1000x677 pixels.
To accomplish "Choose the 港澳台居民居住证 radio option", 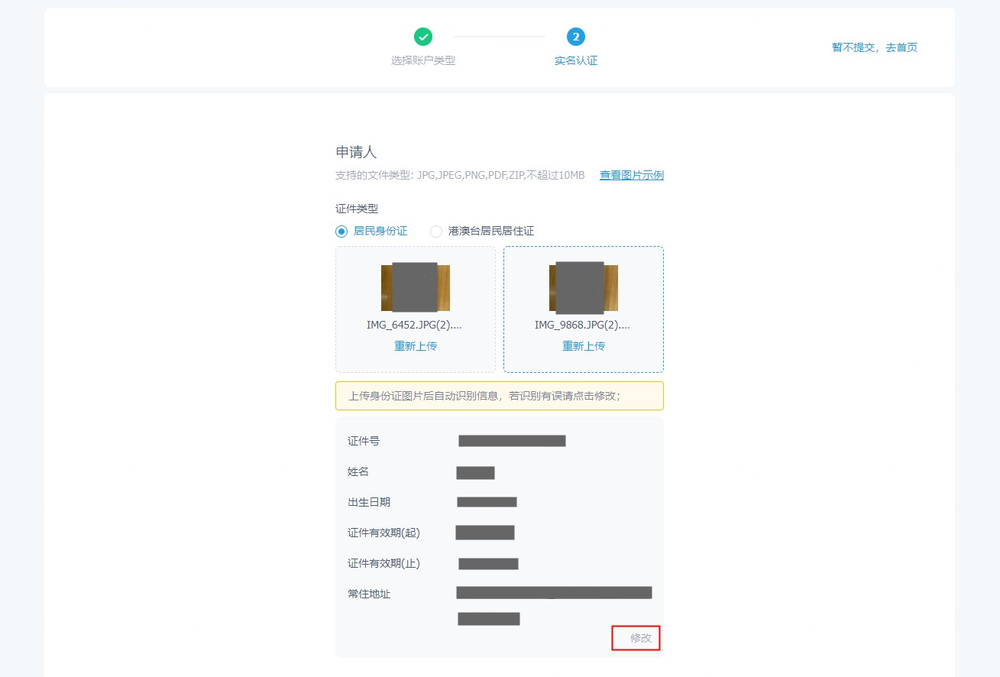I will tap(436, 231).
